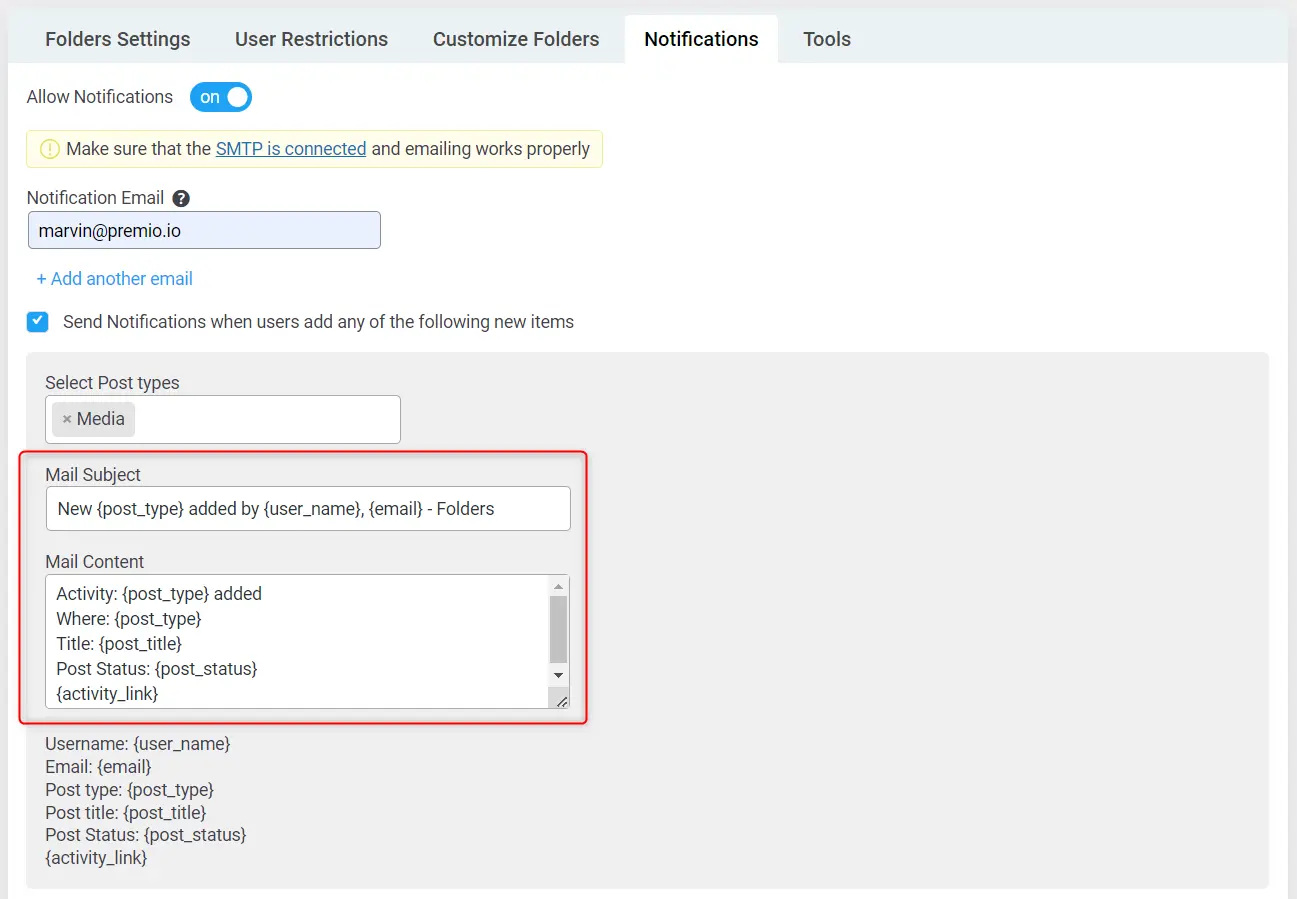Click the Mail Content scrollbar thumb
The image size is (1297, 899).
[558, 629]
